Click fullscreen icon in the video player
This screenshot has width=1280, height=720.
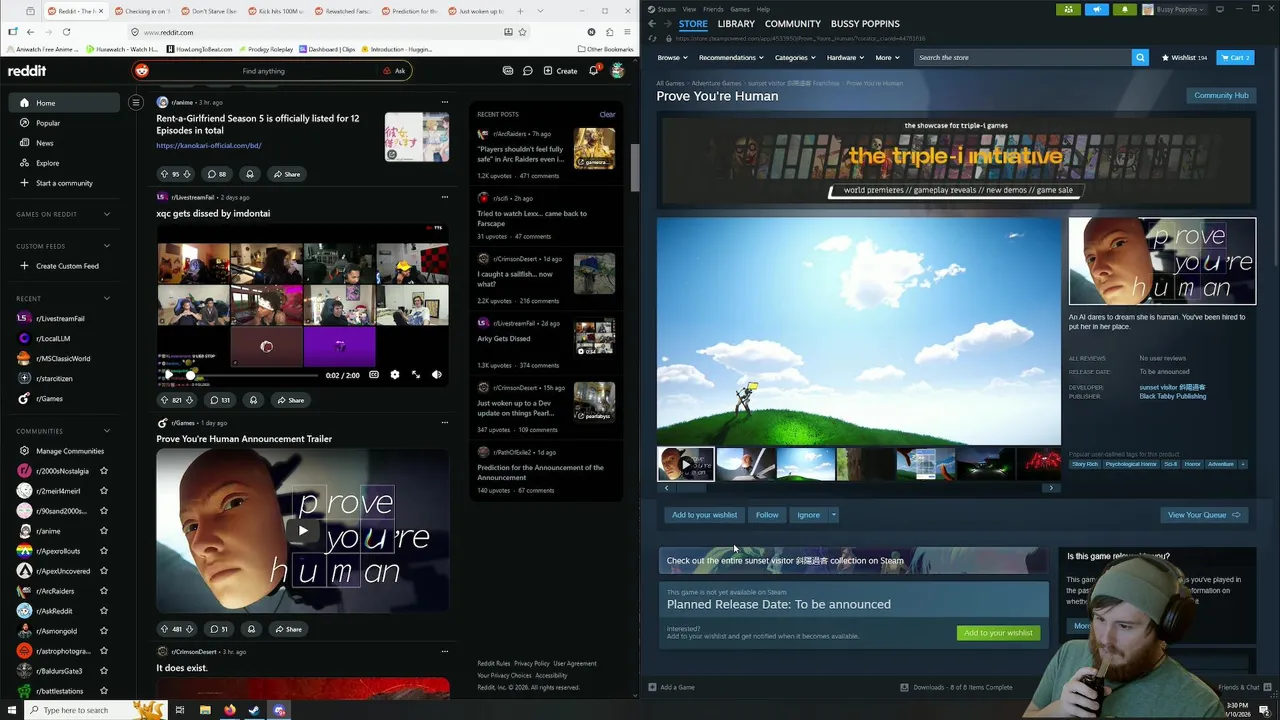416,375
